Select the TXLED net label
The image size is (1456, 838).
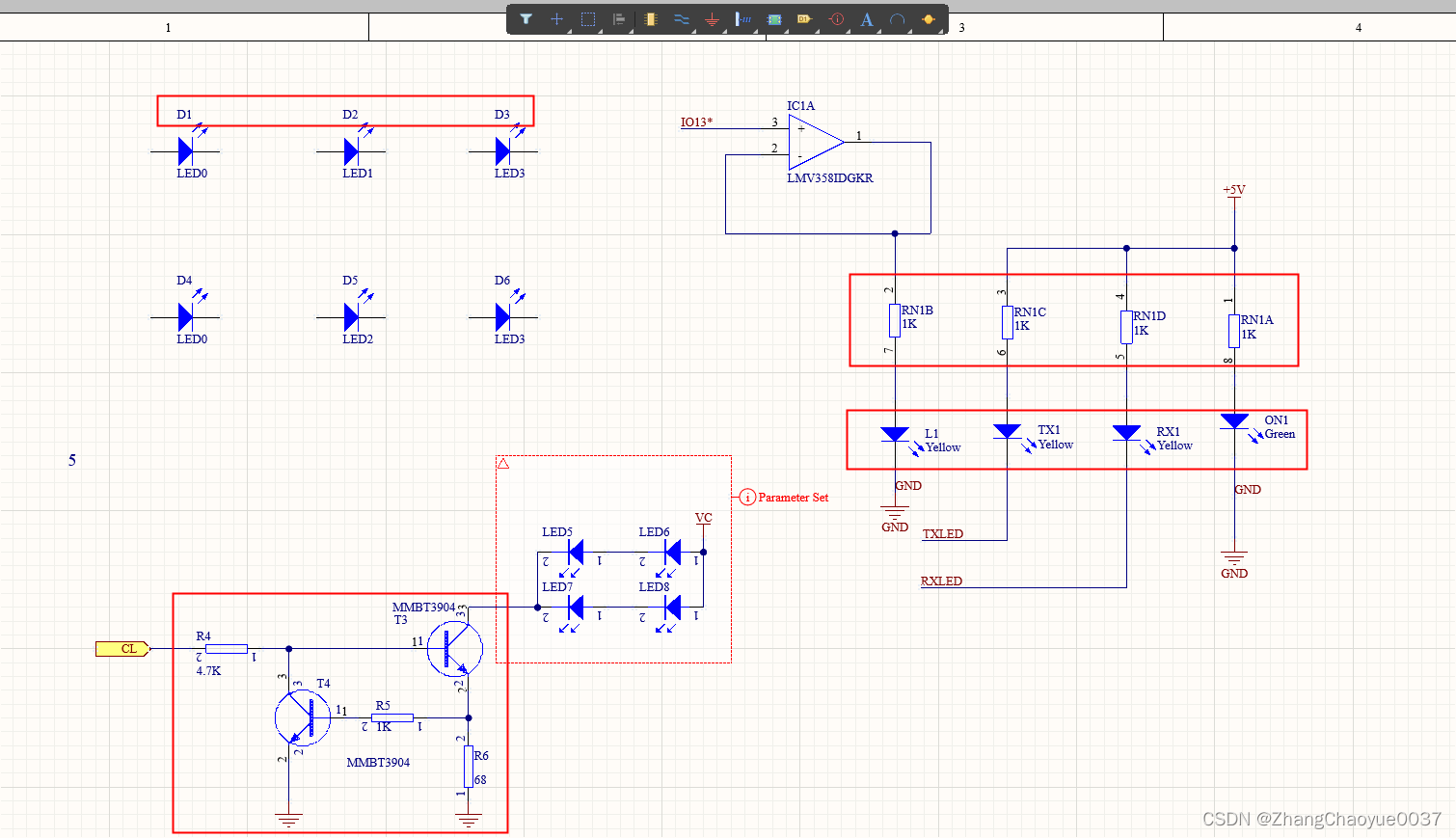[x=943, y=534]
